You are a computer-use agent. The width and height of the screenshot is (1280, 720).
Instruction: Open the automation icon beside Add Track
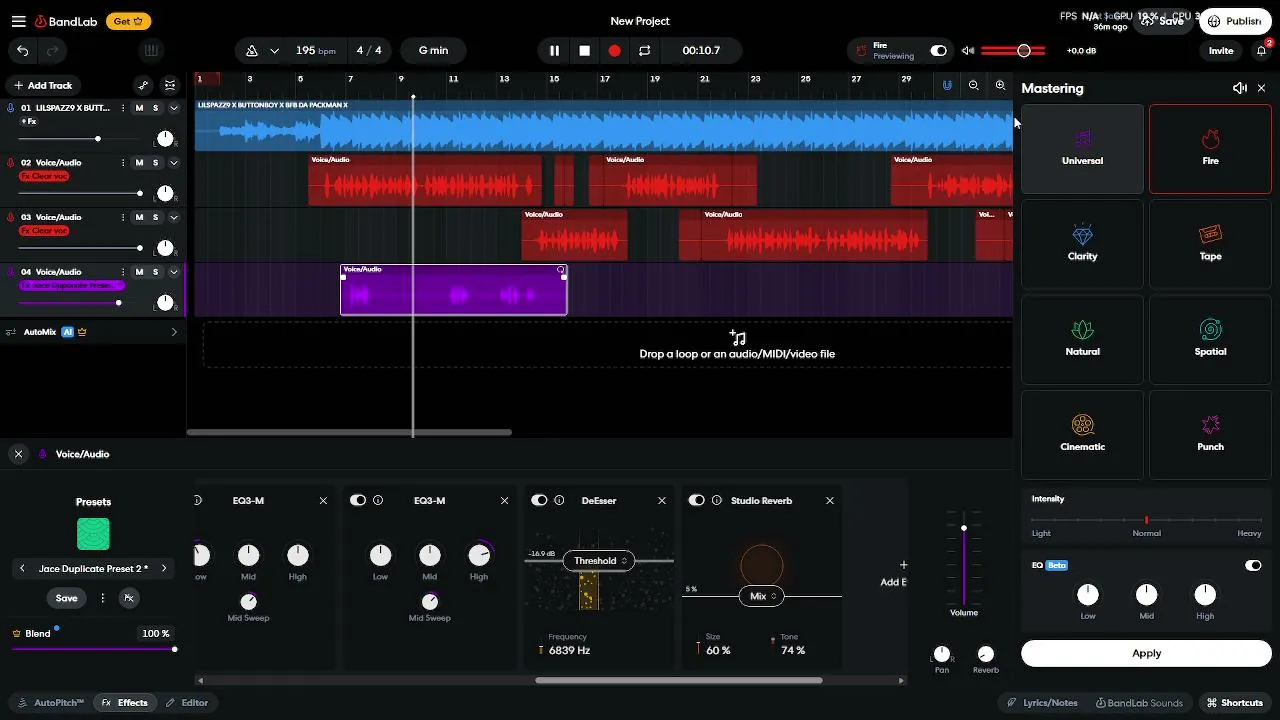(143, 85)
